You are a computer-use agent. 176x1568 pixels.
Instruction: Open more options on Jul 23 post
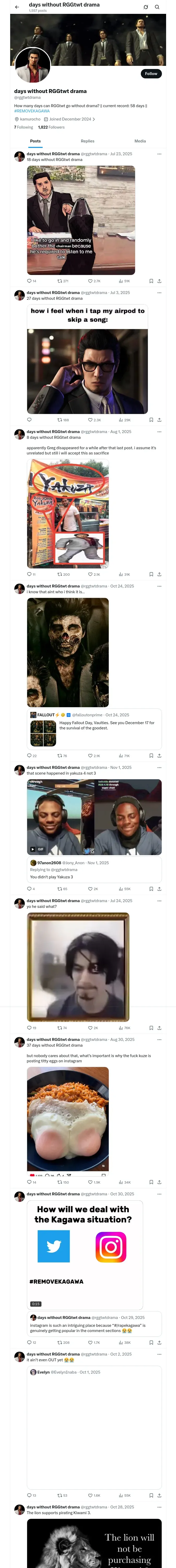click(x=160, y=154)
